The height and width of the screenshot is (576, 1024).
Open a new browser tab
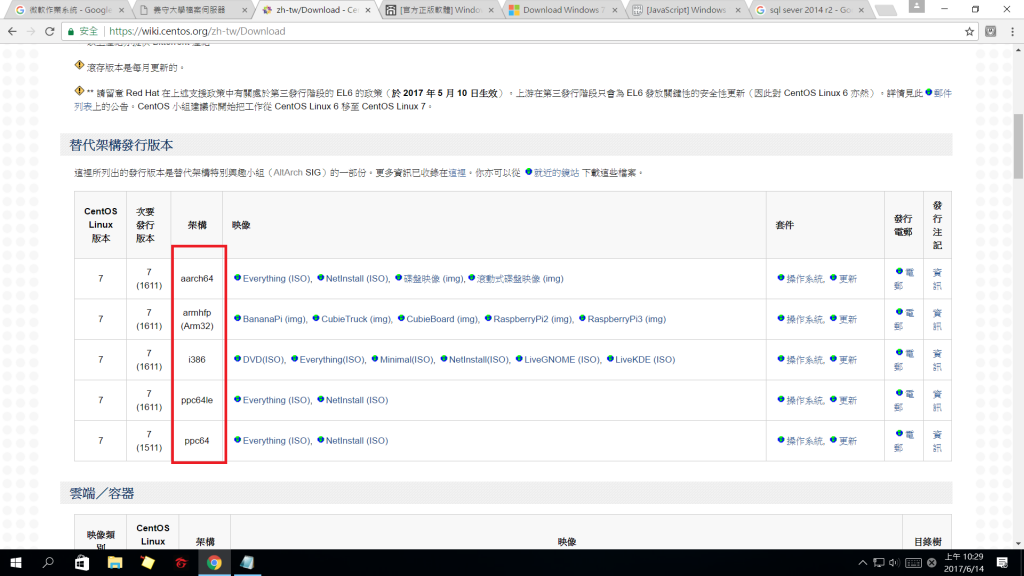(885, 10)
